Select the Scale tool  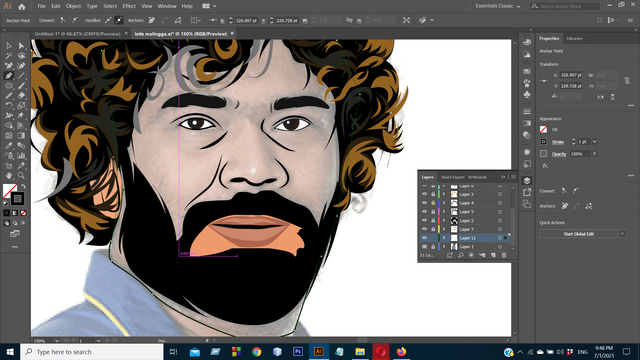[21, 105]
